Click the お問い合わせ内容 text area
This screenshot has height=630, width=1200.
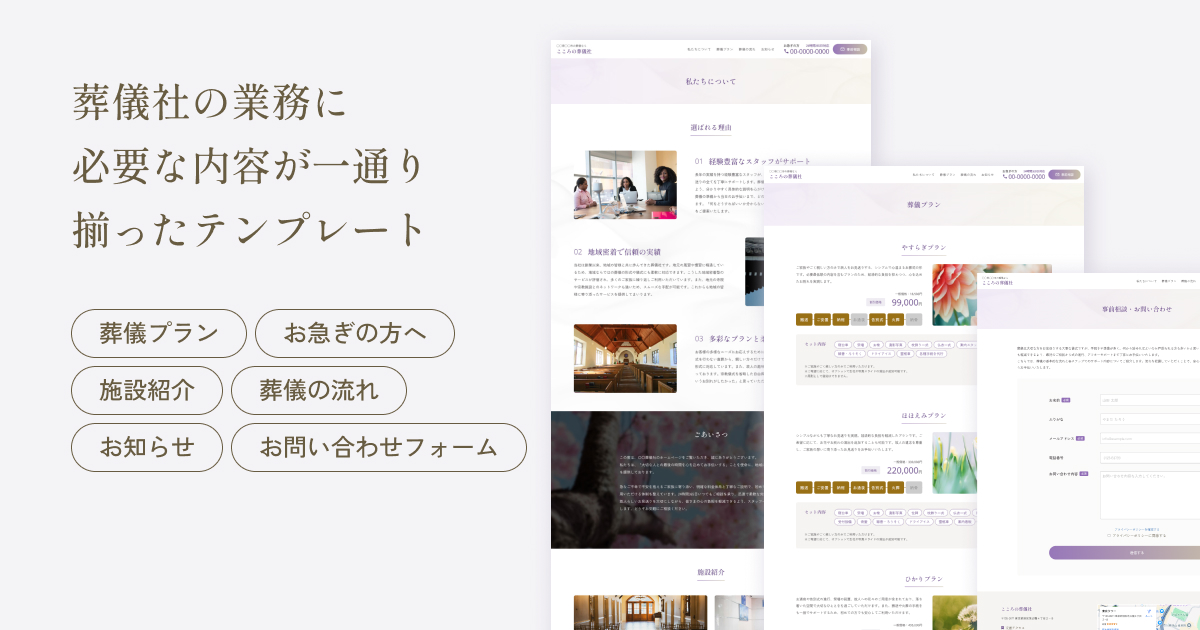click(1150, 495)
